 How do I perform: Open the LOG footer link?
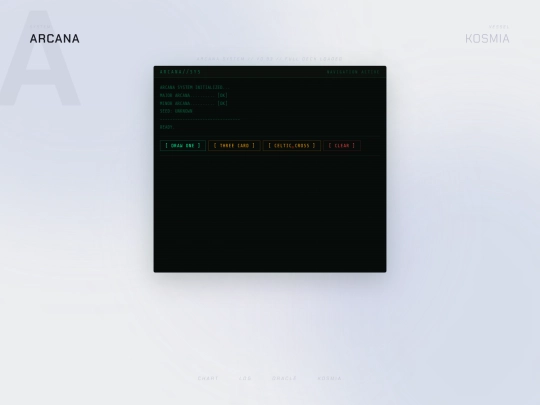coord(245,378)
